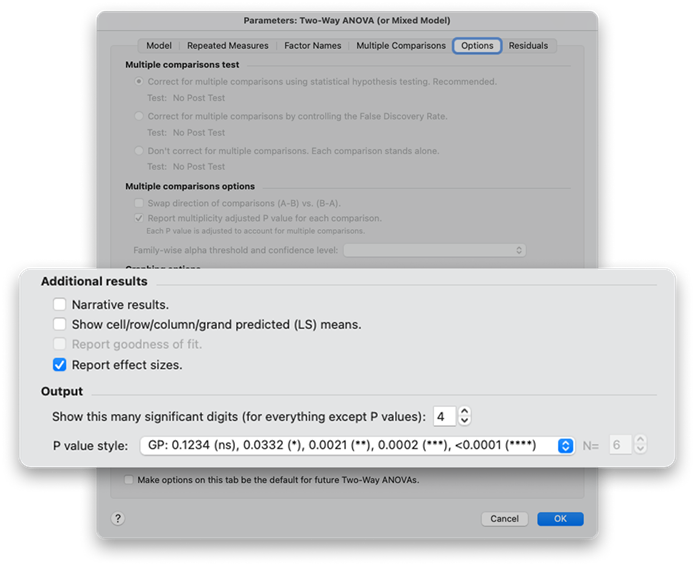The height and width of the screenshot is (566, 695).
Task: Click the Cancel button
Action: pos(504,519)
